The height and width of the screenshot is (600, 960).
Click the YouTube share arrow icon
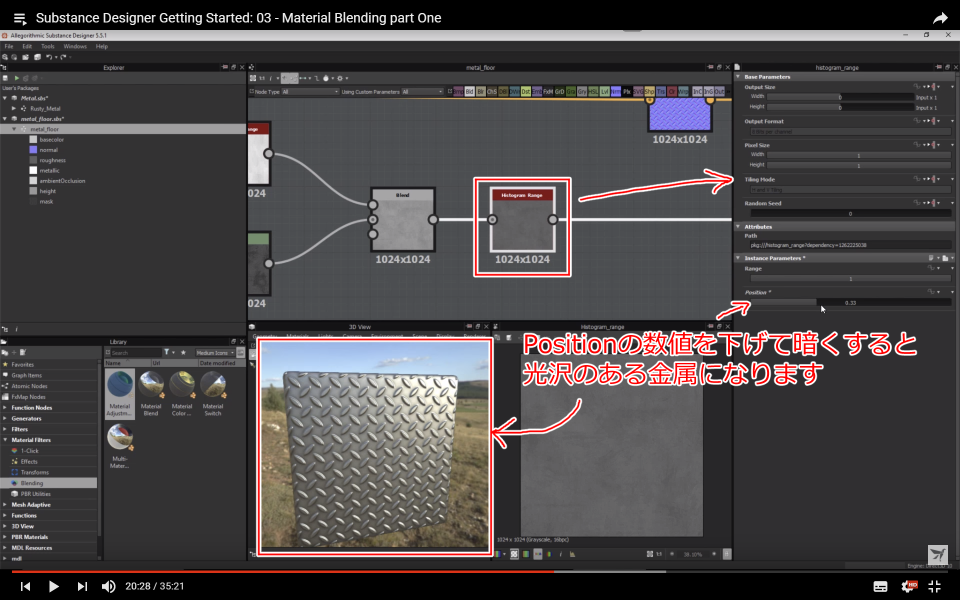click(940, 18)
